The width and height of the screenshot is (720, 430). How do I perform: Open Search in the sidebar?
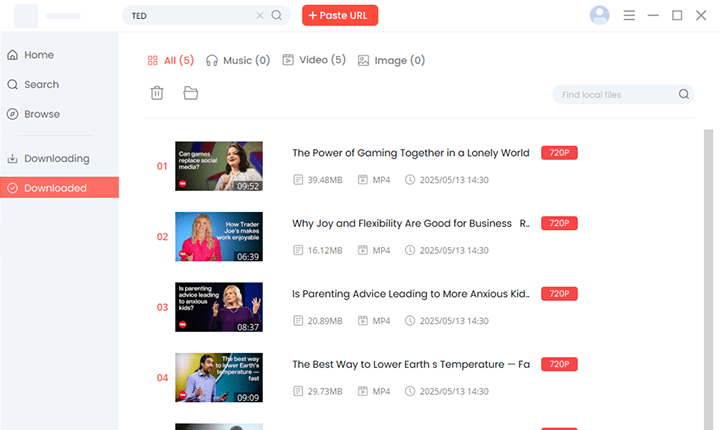point(41,85)
